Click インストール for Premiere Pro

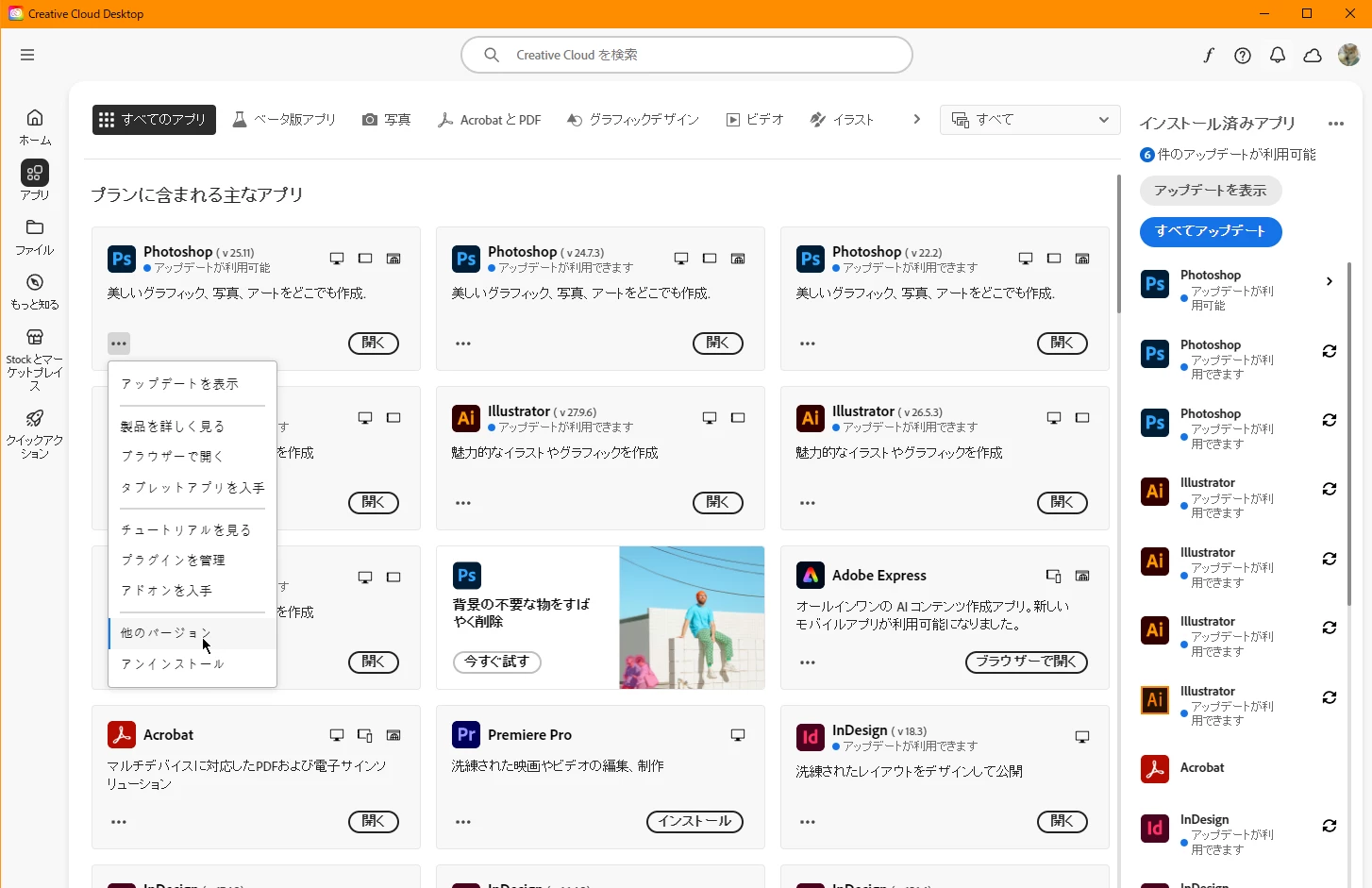(694, 822)
